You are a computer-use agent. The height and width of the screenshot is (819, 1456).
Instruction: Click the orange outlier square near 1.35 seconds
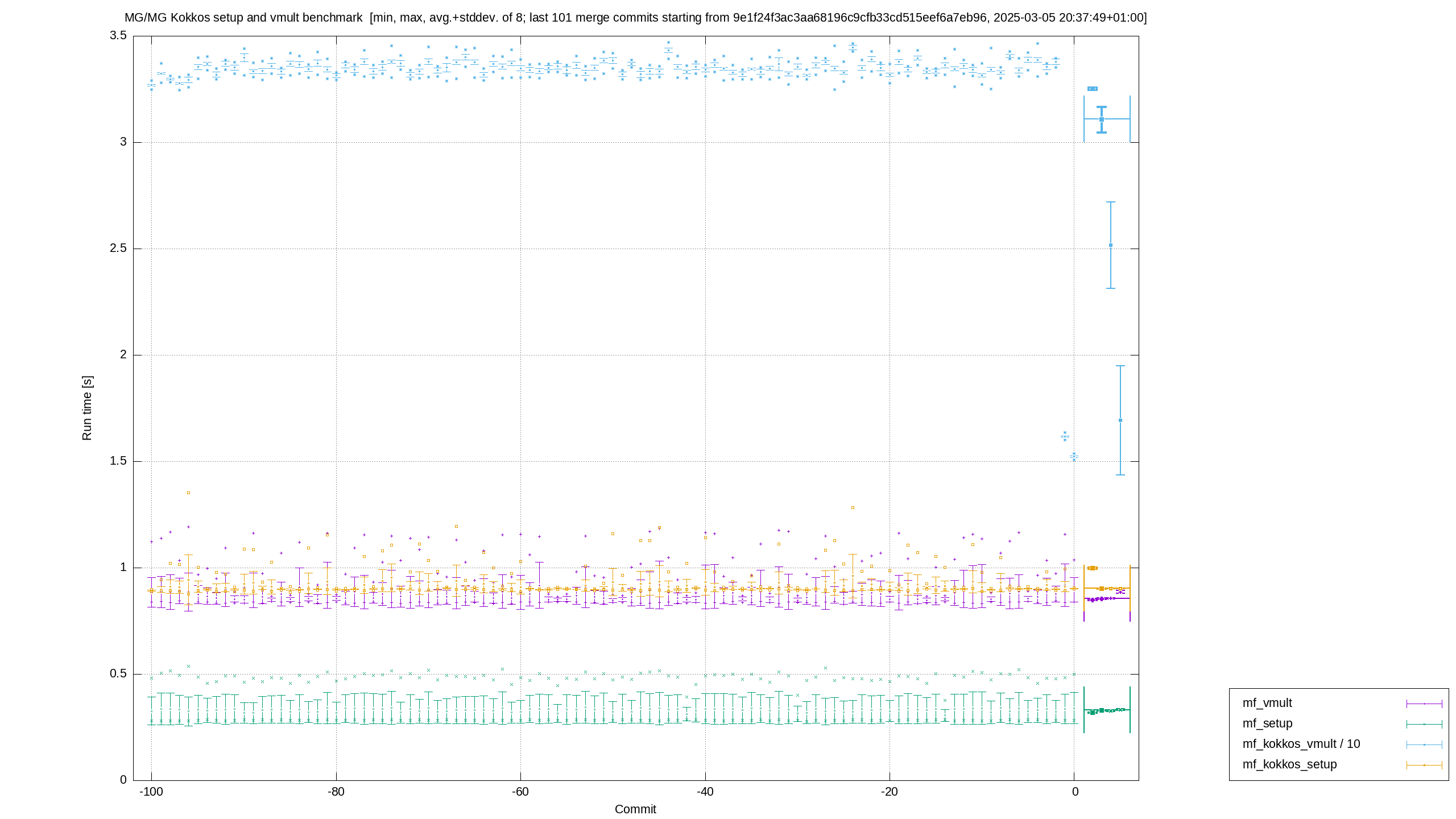(x=188, y=493)
